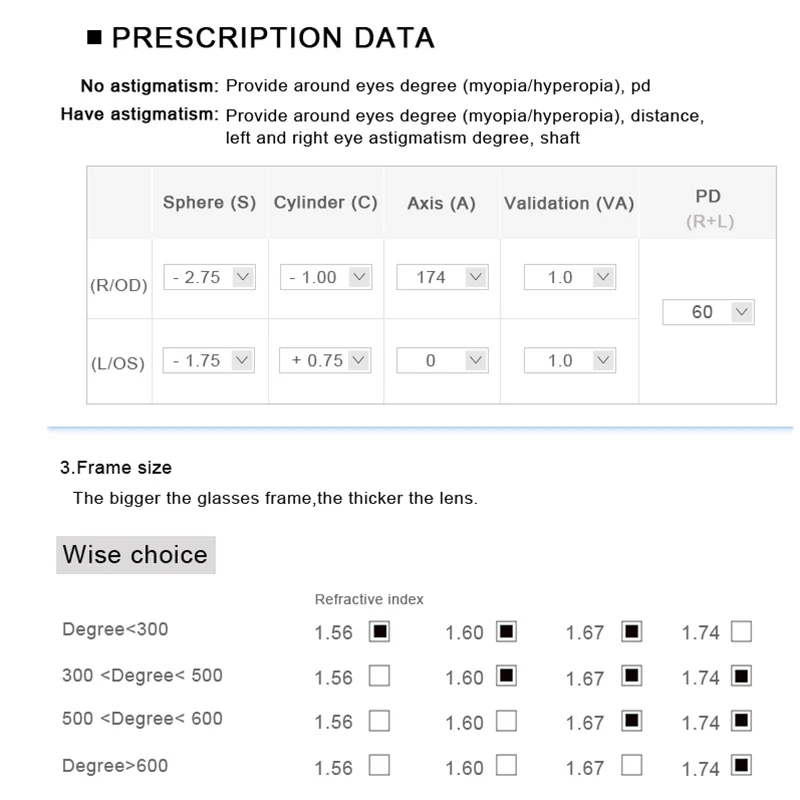800x800 pixels.
Task: Check 1.56 box for 300<Degree<500
Action: coord(380,676)
